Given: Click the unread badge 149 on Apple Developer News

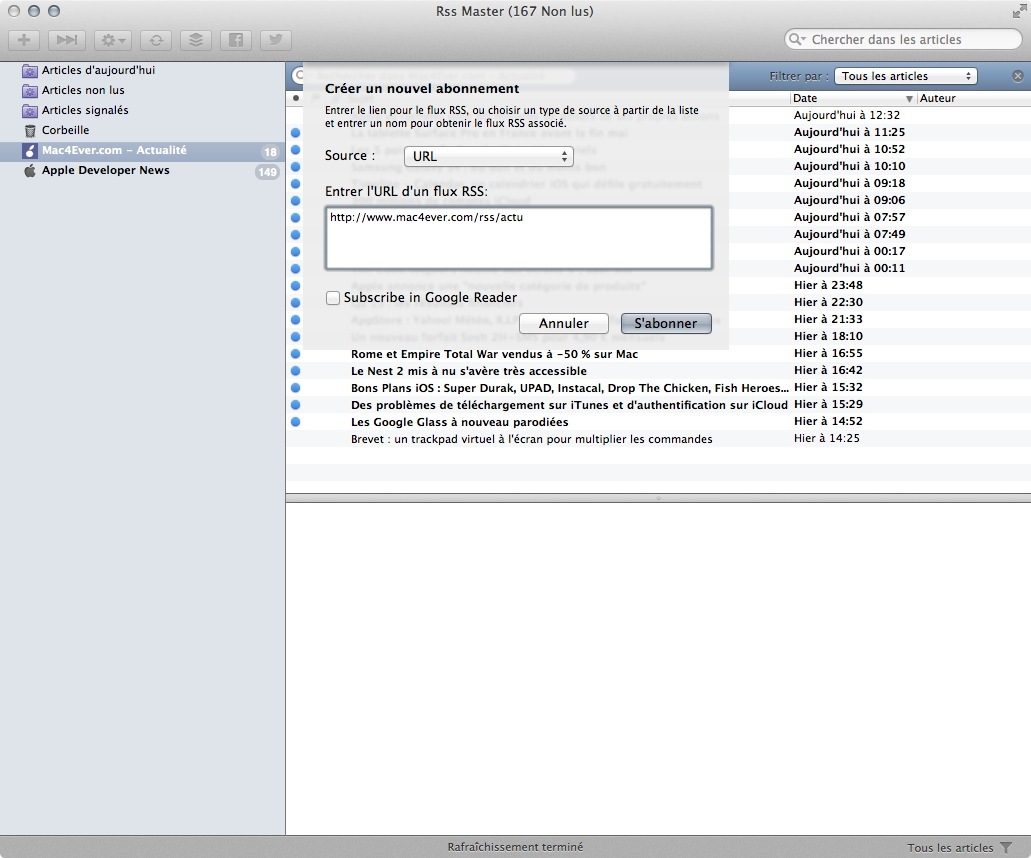Looking at the screenshot, I should coord(267,172).
